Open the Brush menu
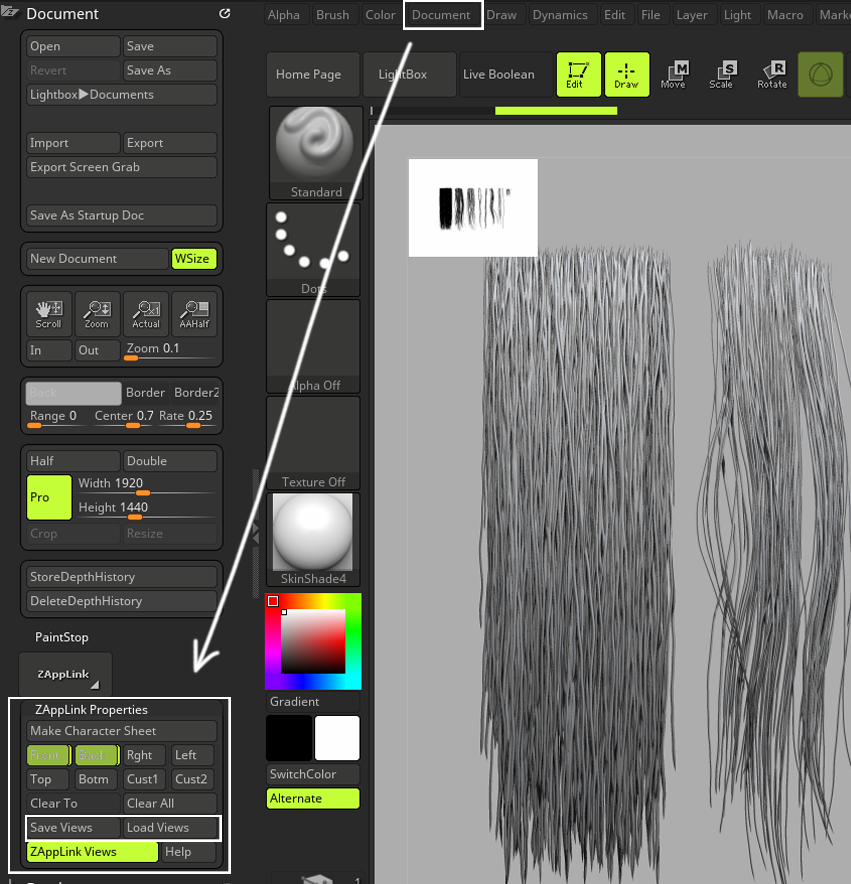 tap(333, 15)
